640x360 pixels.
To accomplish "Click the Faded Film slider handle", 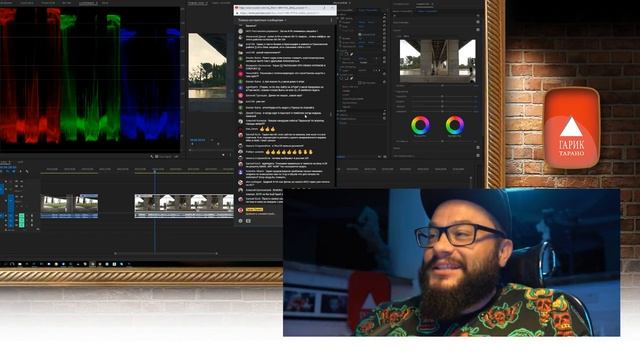I will point(442,96).
